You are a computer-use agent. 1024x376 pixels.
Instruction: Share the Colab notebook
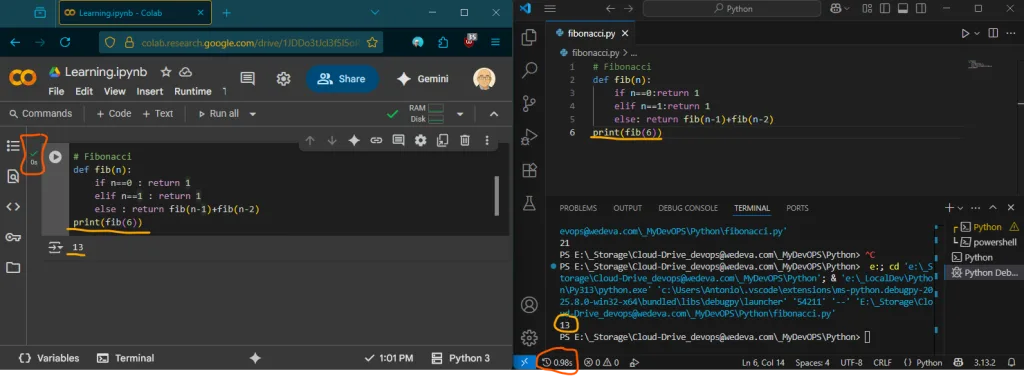point(342,79)
